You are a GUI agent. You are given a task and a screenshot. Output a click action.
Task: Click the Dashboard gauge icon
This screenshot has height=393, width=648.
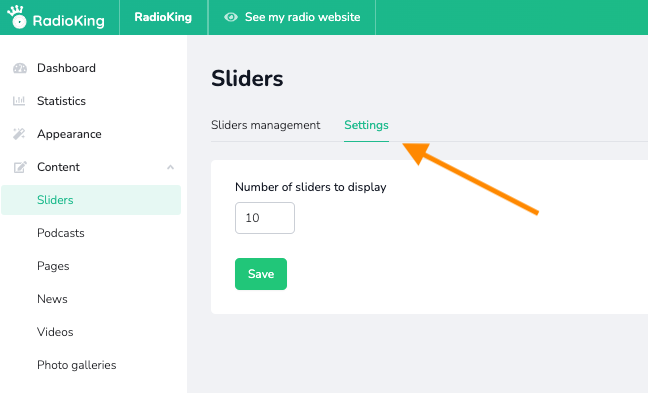tap(19, 68)
